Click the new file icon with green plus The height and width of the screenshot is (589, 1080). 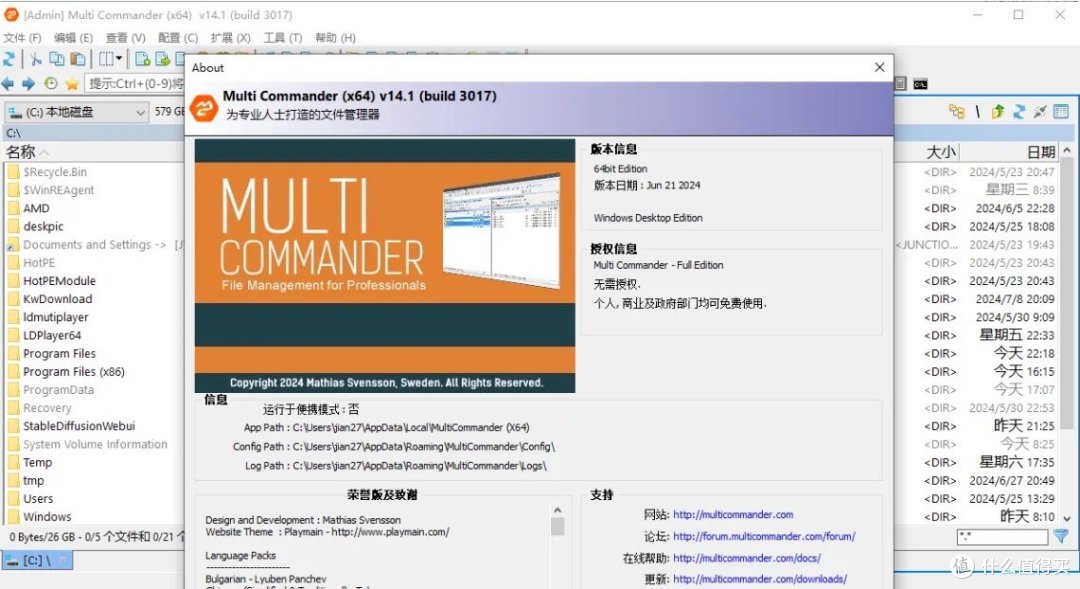coord(143,59)
